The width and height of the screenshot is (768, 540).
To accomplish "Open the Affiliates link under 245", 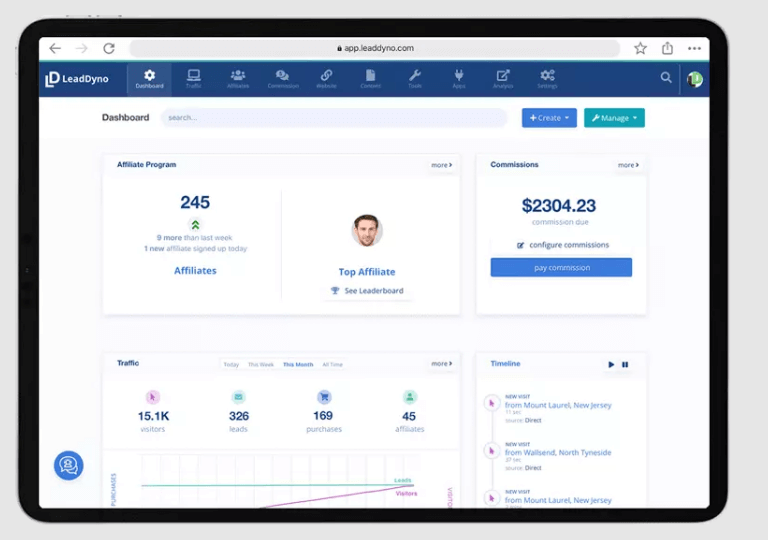I will click(x=195, y=270).
